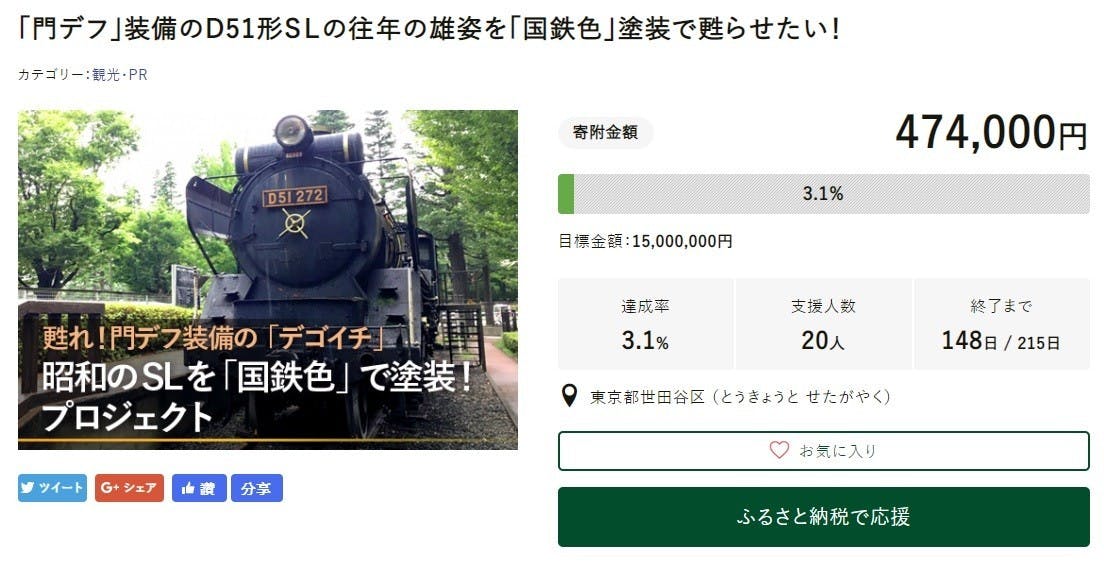The image size is (1104, 562).
Task: Click the 3.1% funding progress bar
Action: point(823,194)
